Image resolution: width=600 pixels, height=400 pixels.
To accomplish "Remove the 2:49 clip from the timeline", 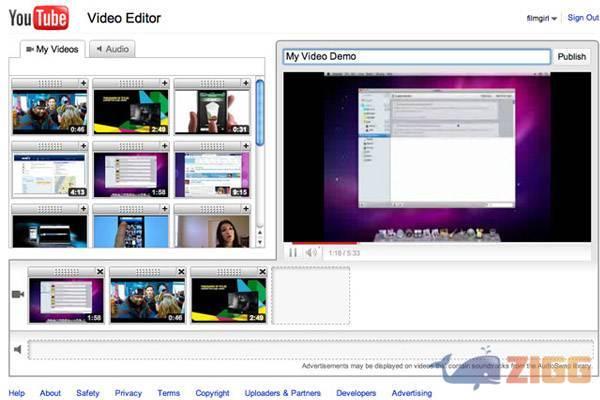I will [262, 271].
